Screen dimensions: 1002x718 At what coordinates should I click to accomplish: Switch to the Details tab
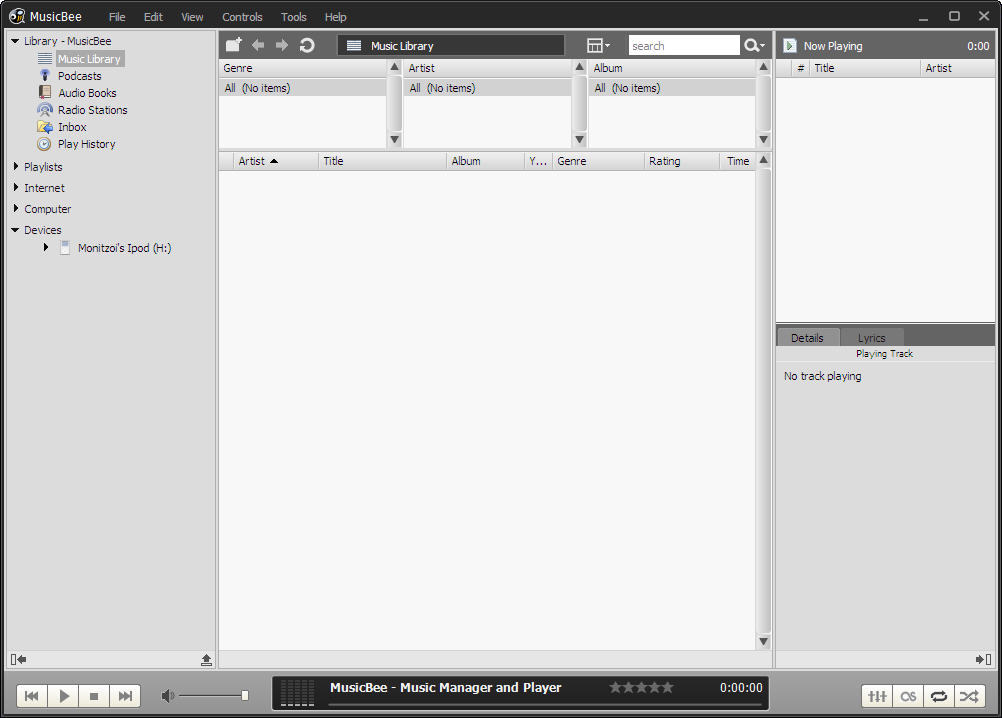coord(807,337)
